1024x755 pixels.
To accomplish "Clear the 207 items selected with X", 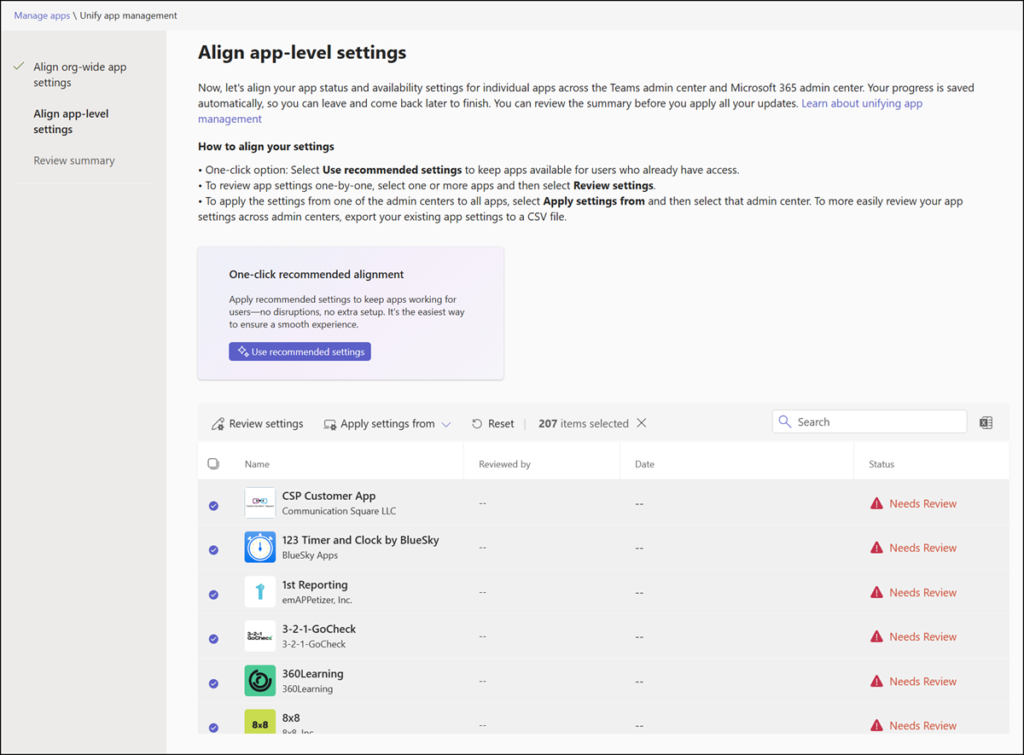I will tap(642, 423).
